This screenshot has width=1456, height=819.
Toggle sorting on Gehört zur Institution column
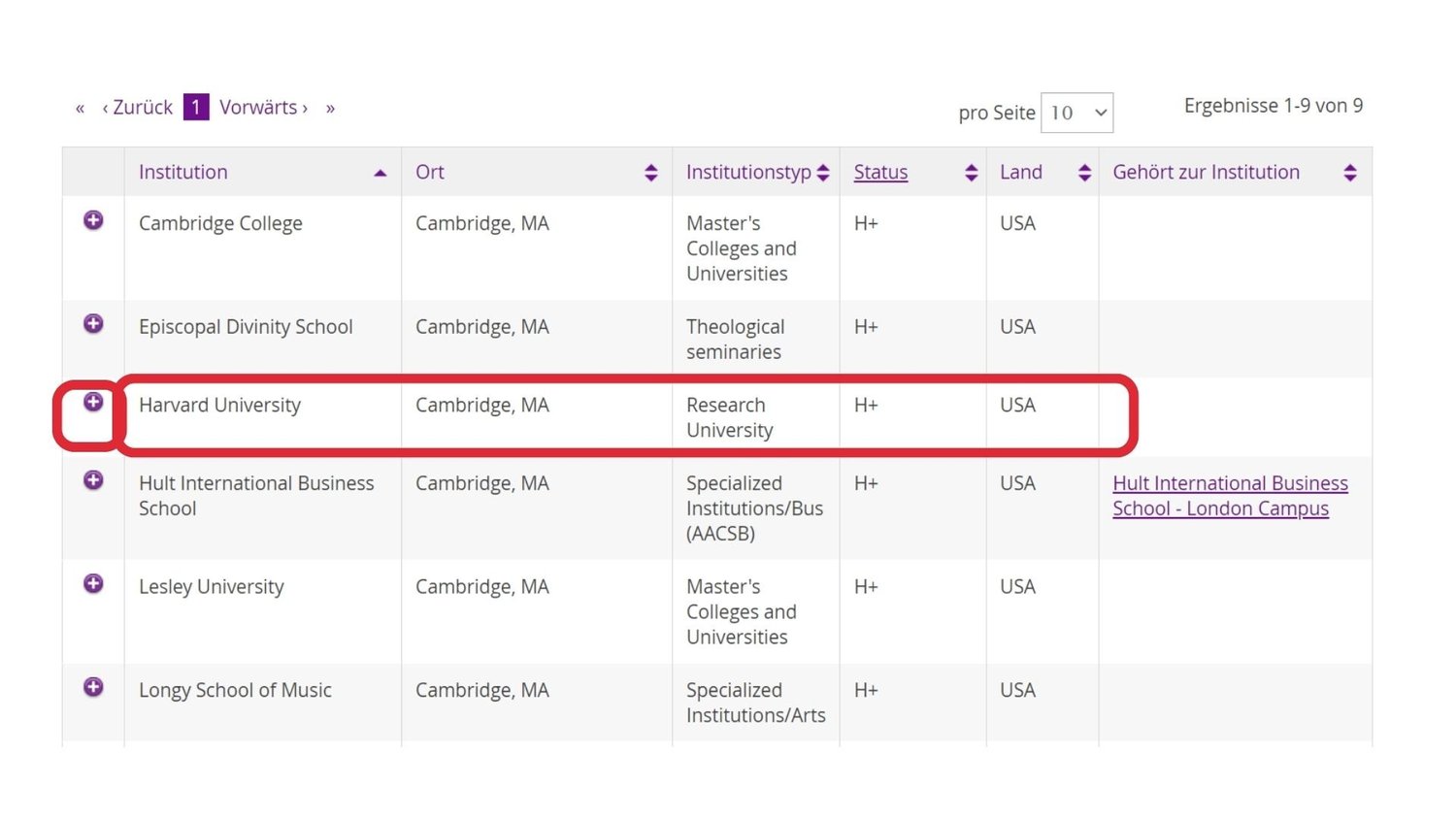click(x=1350, y=172)
